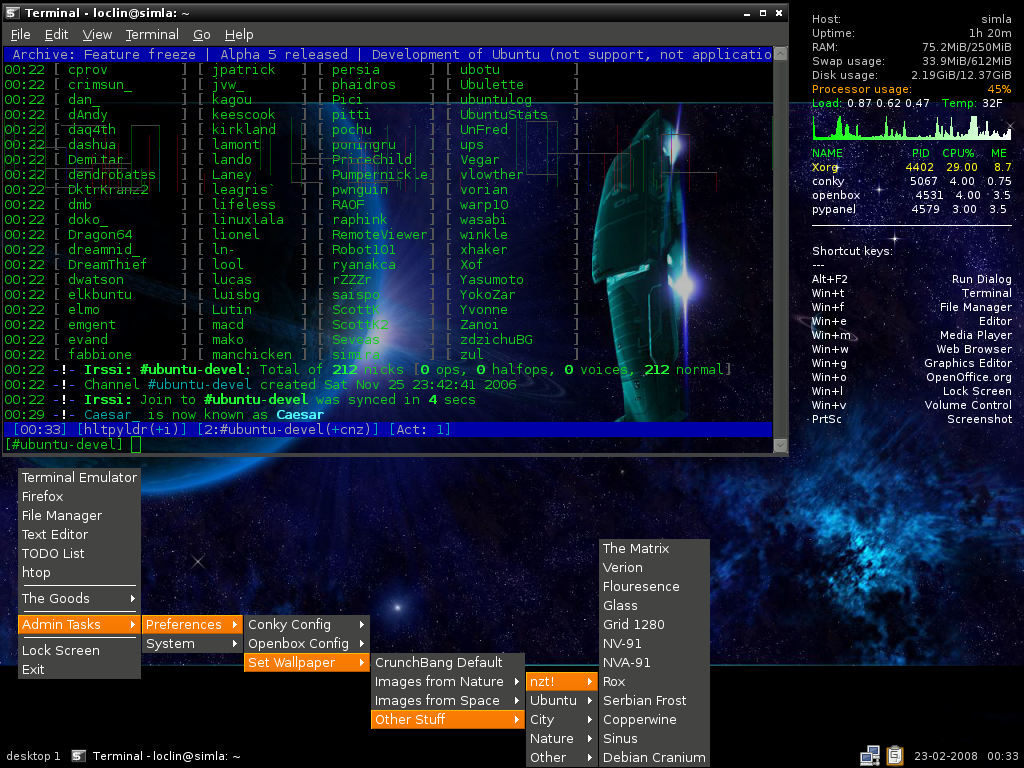Open the File menu in the Terminal

click(19, 33)
